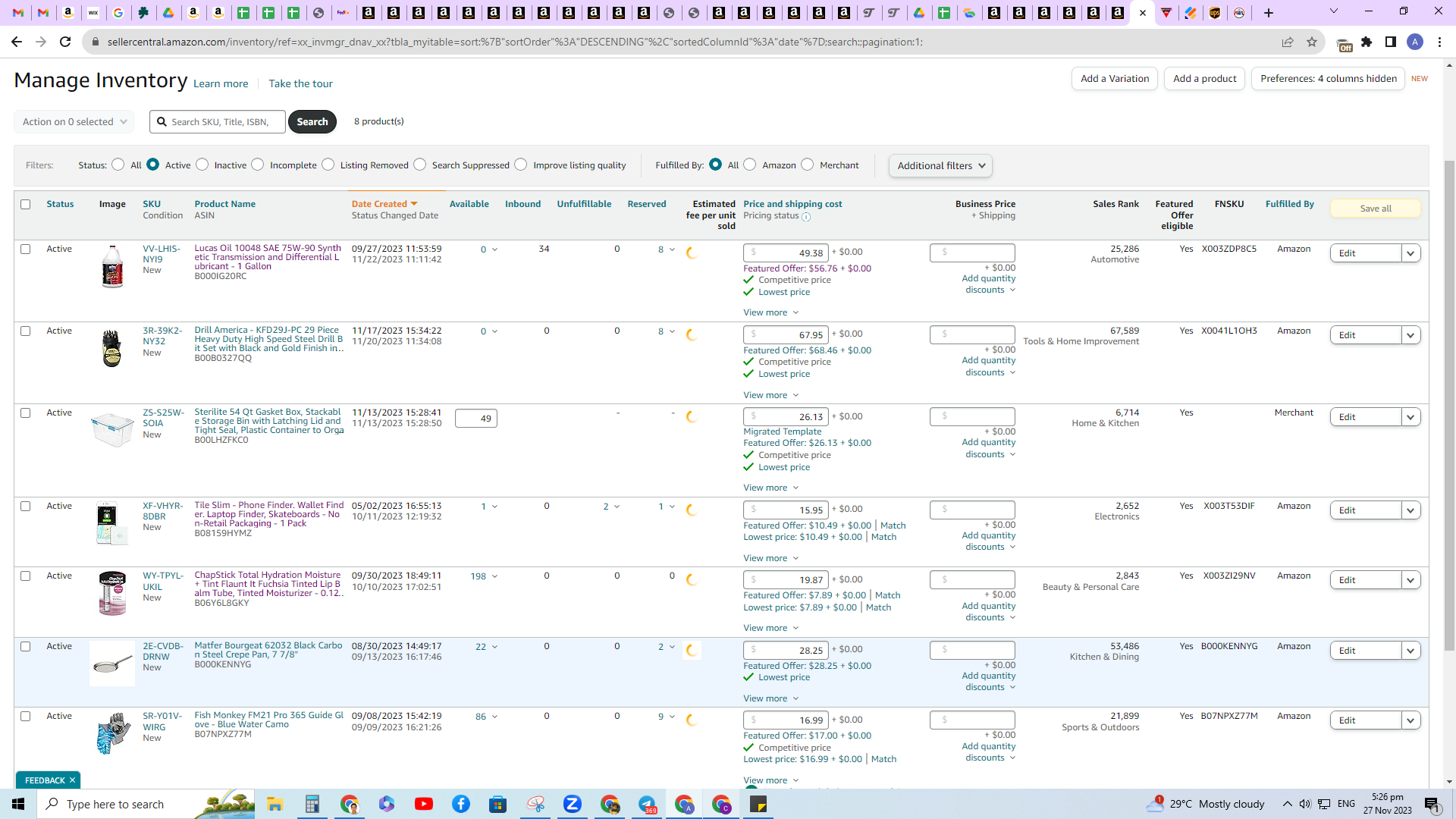The image size is (1456, 819).
Task: Choose the Listing Removed status filter
Action: coord(328,165)
